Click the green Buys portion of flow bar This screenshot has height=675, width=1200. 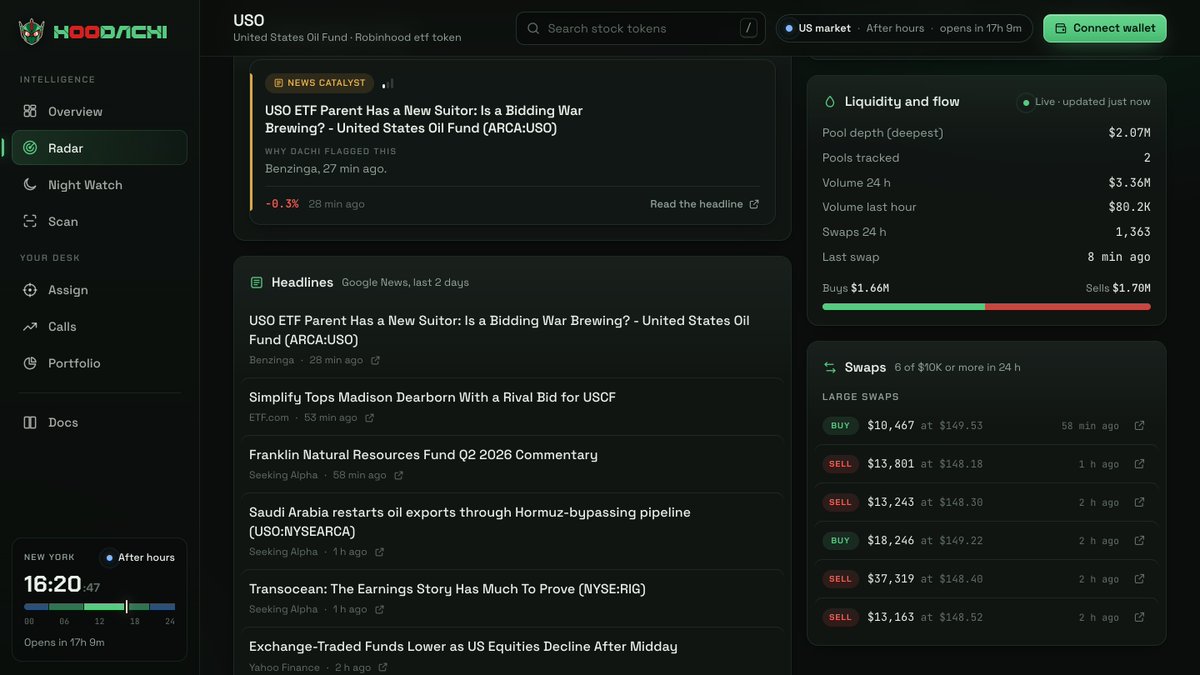click(903, 307)
